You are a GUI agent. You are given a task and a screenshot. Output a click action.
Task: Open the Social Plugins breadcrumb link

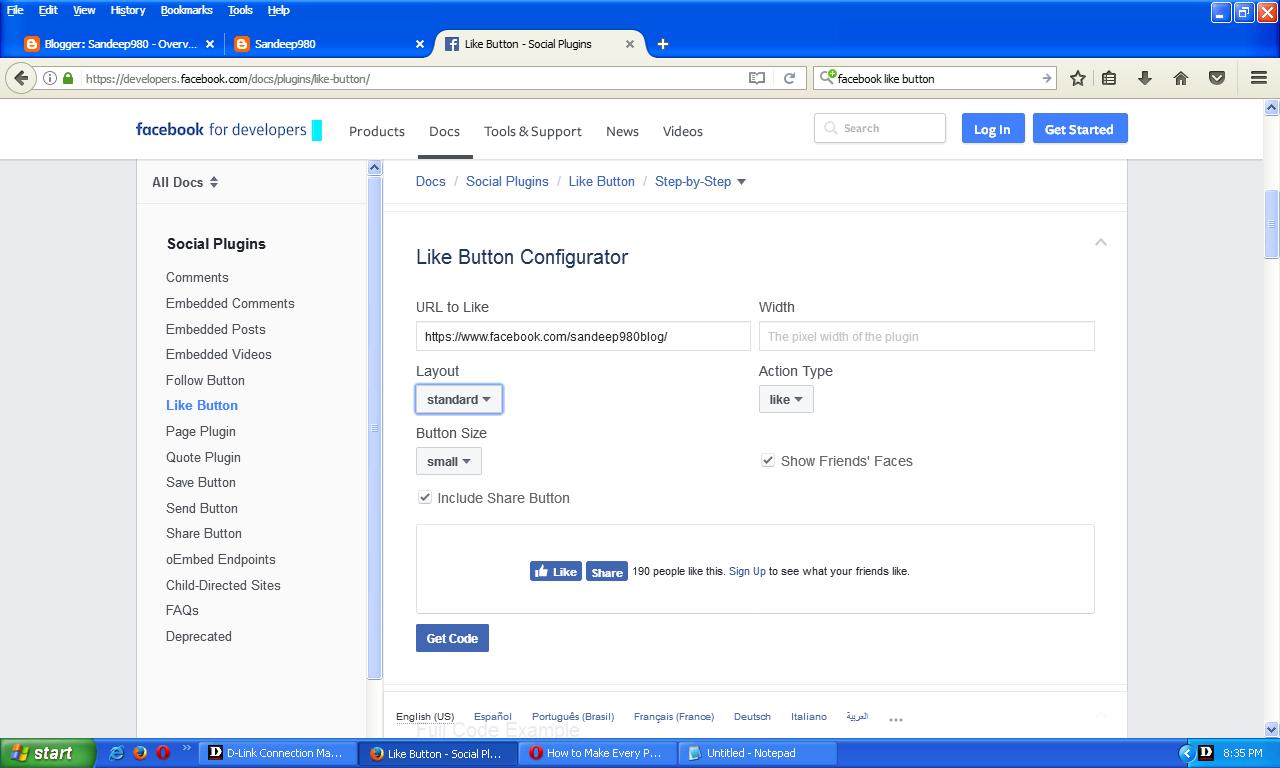(x=507, y=181)
